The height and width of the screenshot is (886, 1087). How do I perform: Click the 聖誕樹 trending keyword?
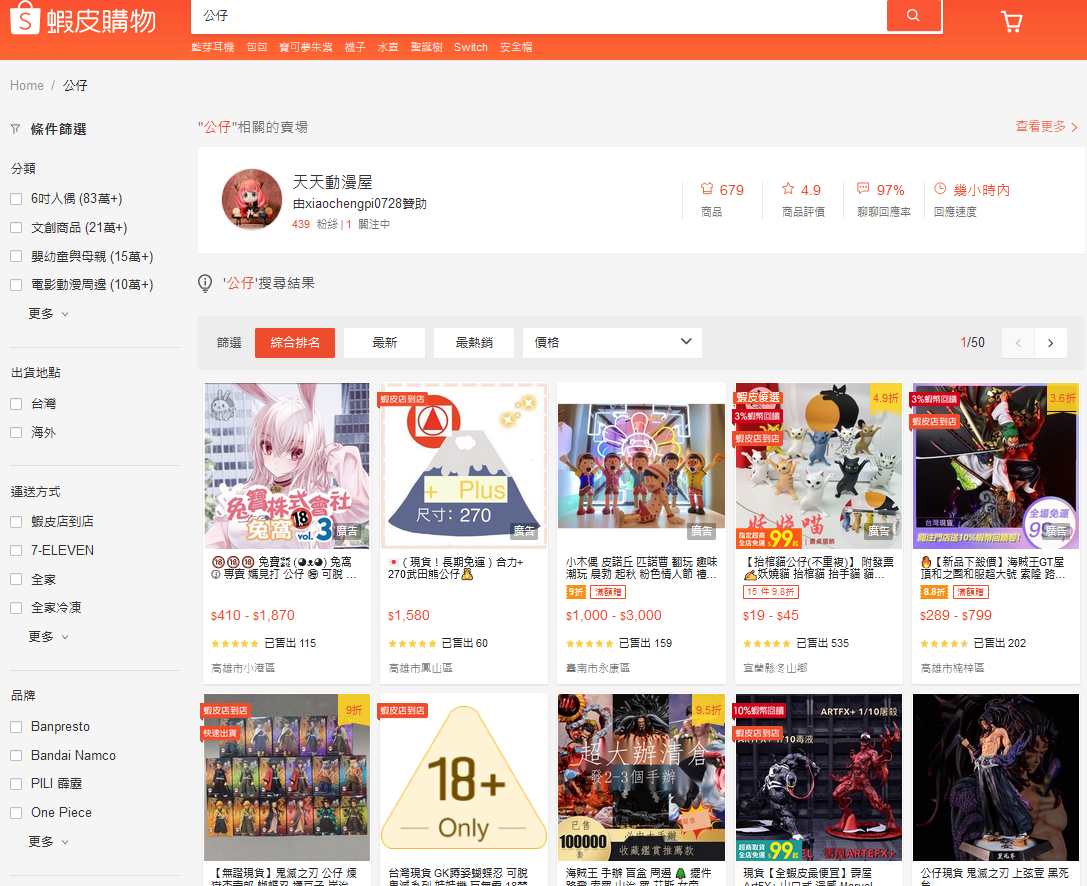tap(426, 47)
